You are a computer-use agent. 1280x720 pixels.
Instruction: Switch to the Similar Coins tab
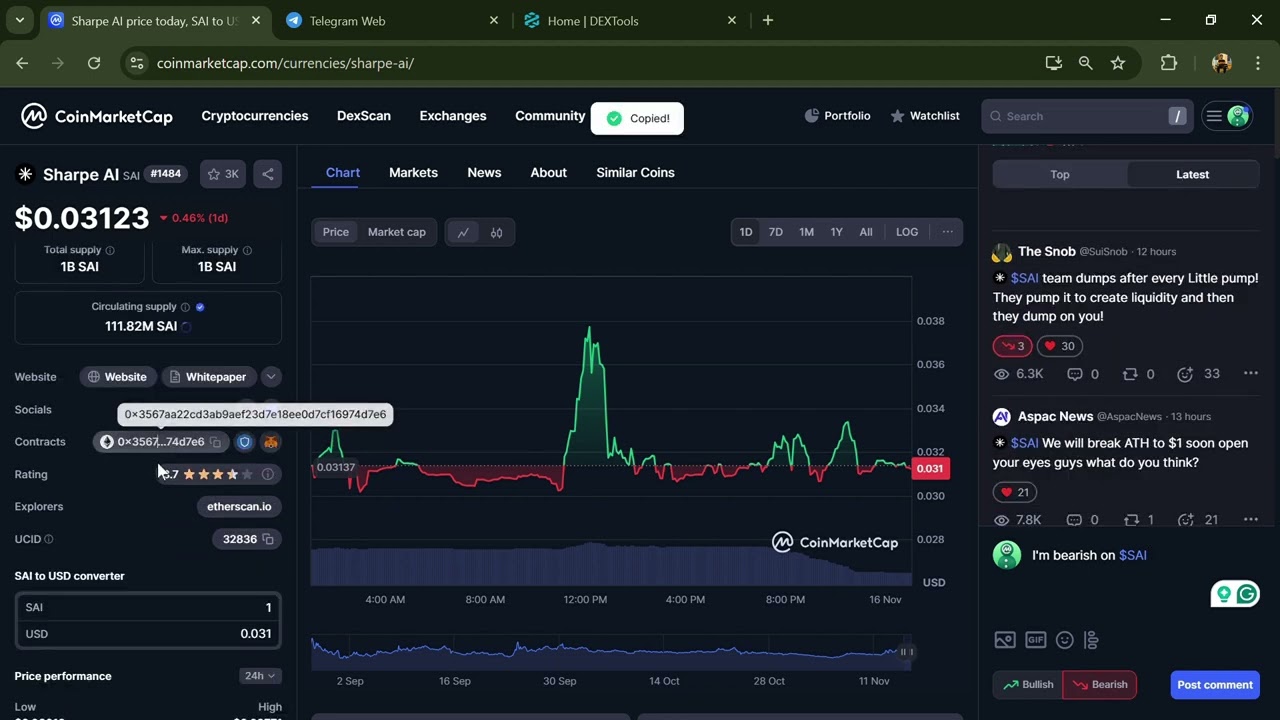pyautogui.click(x=635, y=172)
